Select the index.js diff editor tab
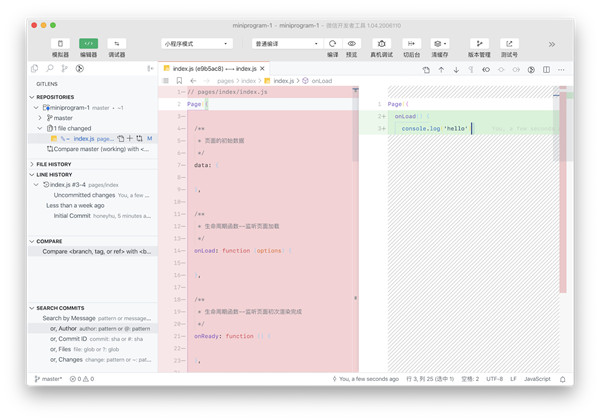 210,69
